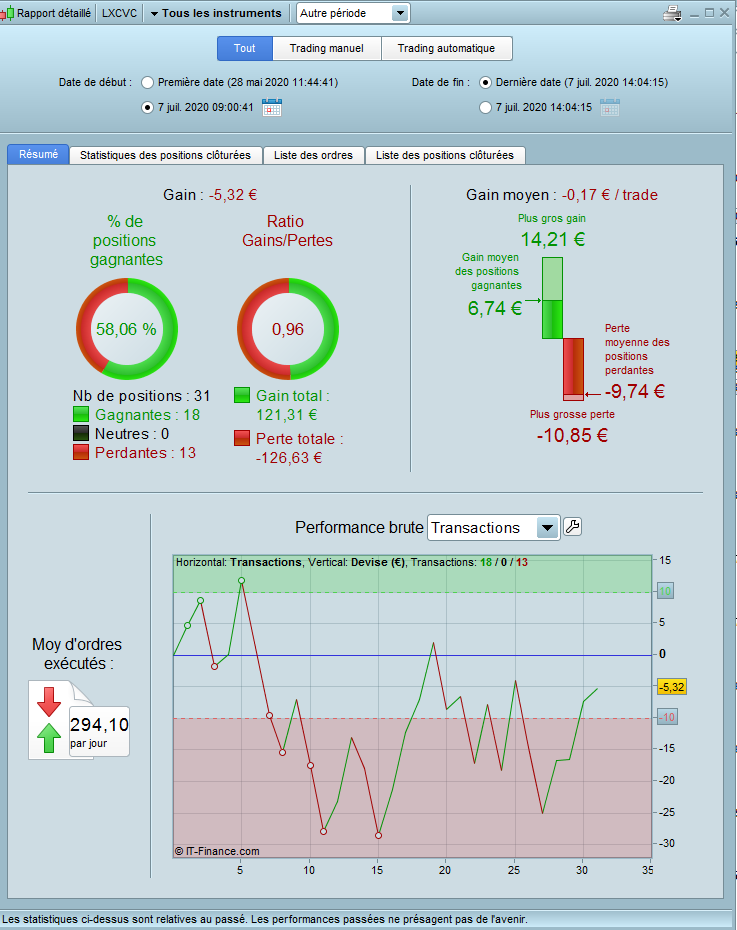Click the -126,63 € total loss value

pos(289,458)
